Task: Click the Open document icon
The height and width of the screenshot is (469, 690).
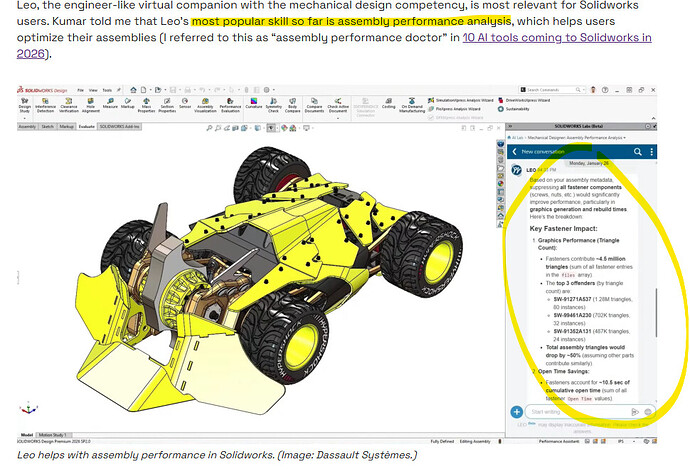Action: [158, 90]
